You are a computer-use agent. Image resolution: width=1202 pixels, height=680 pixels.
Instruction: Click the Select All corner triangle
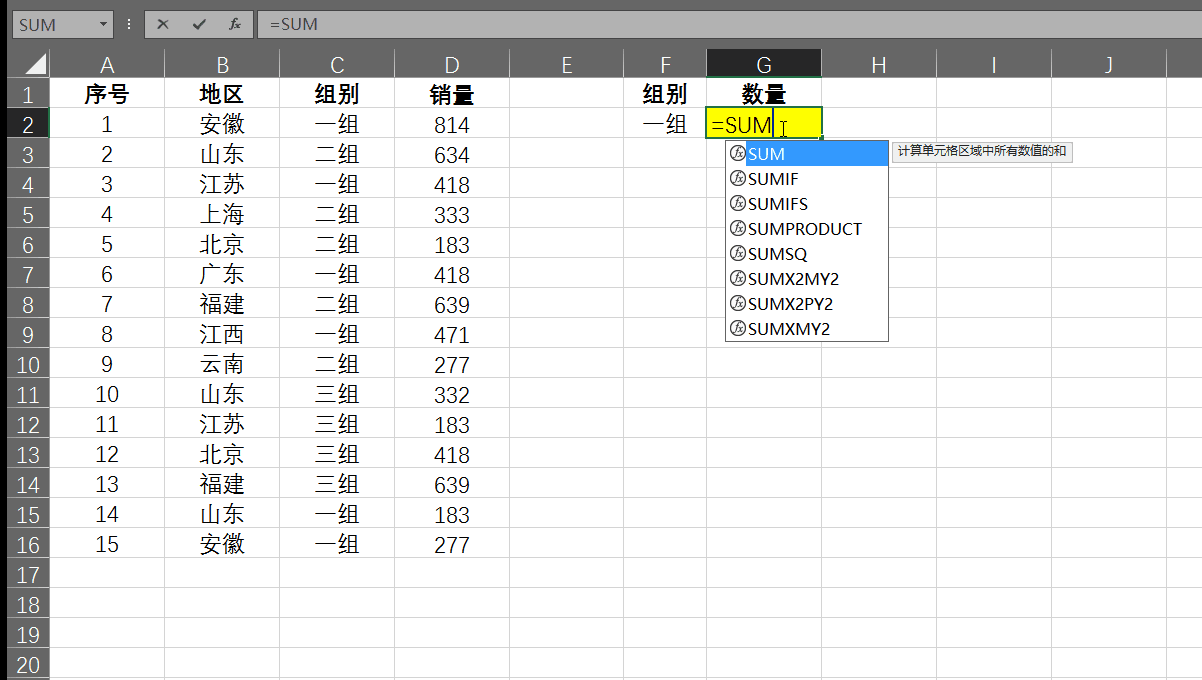tap(36, 65)
